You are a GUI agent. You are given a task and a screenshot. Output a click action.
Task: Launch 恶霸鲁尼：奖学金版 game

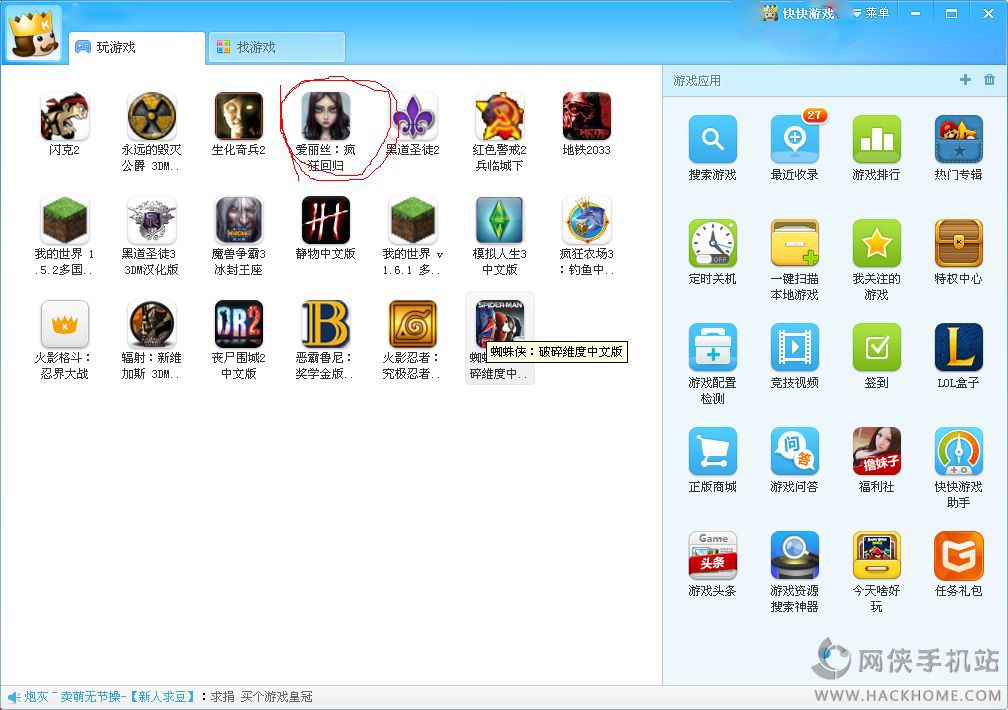click(326, 324)
